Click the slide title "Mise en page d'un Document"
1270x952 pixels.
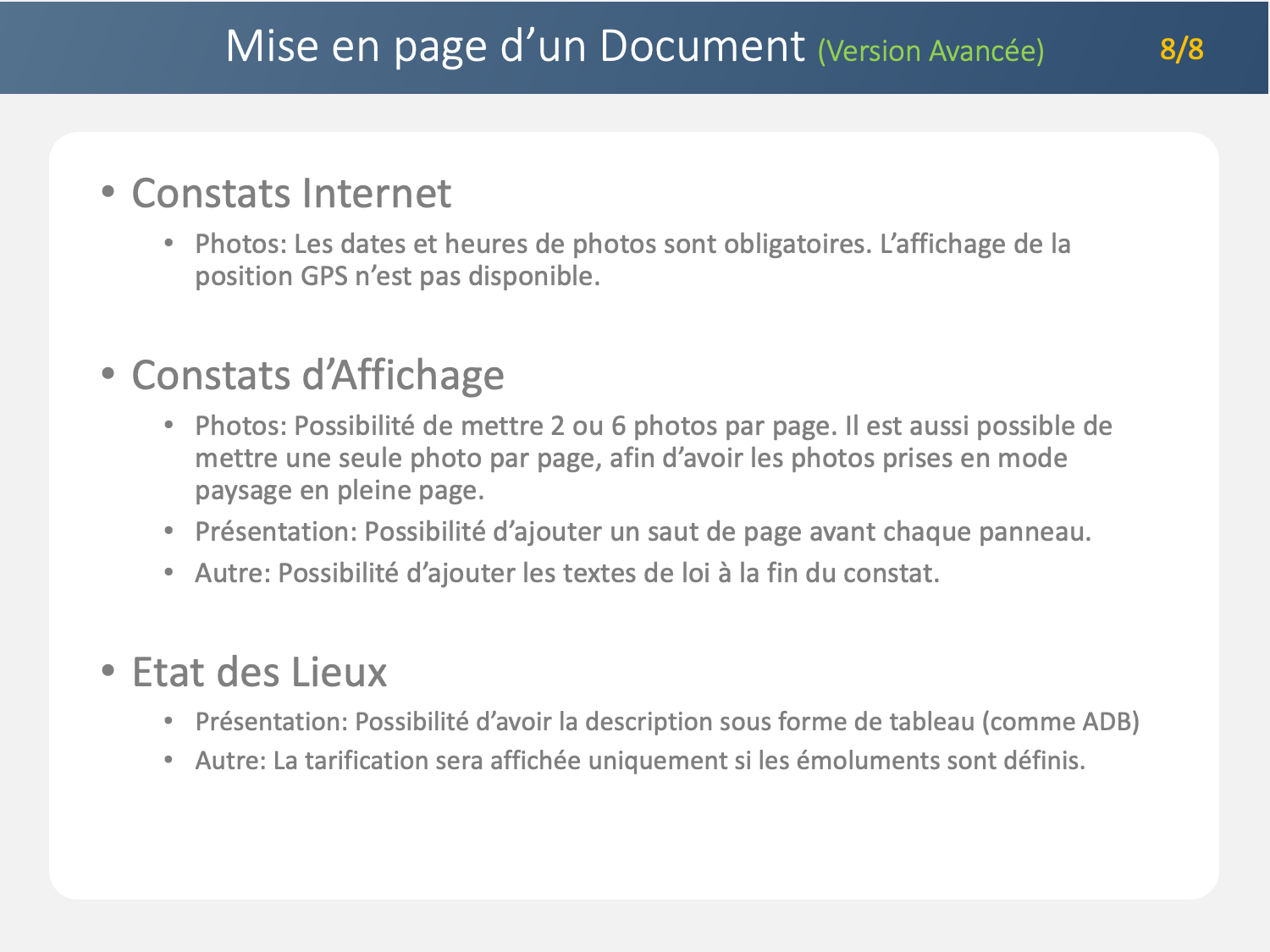514,47
